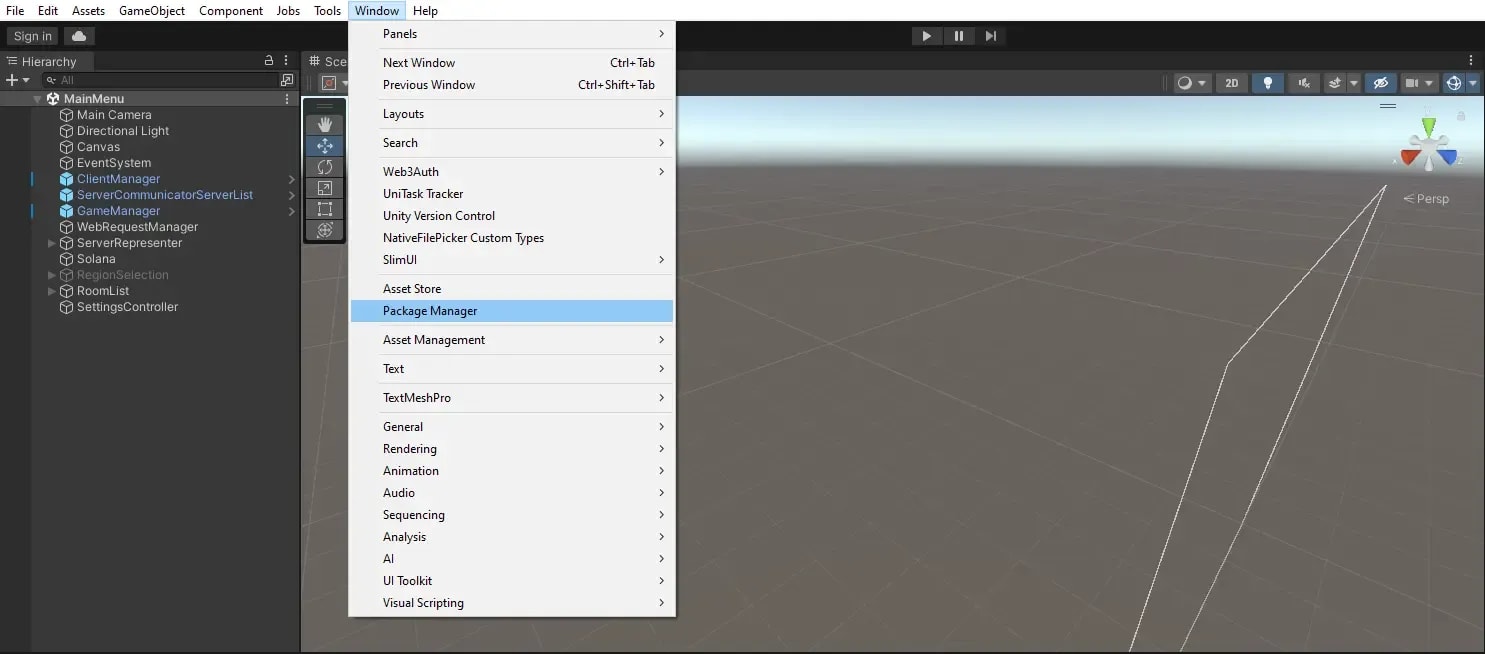Open the Scene effects dropdown arrow

1354,83
